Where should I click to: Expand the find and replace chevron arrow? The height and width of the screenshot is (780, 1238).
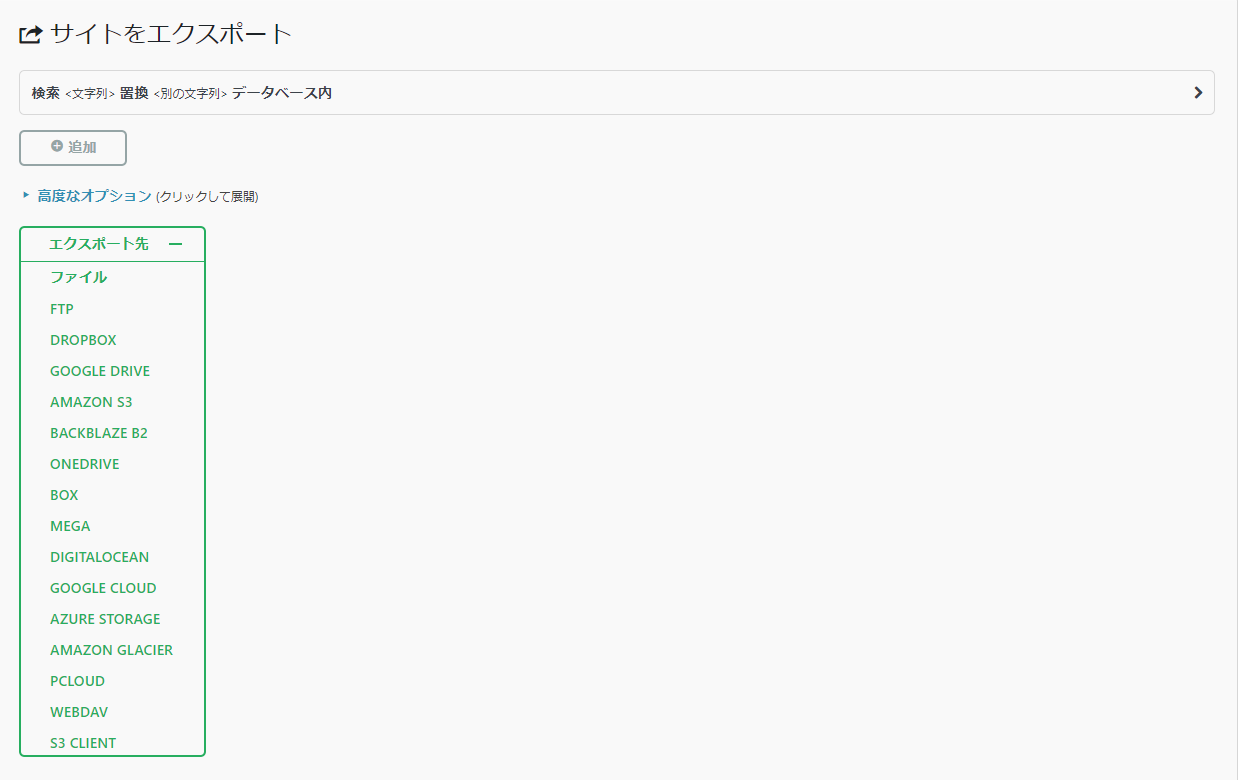(1198, 93)
